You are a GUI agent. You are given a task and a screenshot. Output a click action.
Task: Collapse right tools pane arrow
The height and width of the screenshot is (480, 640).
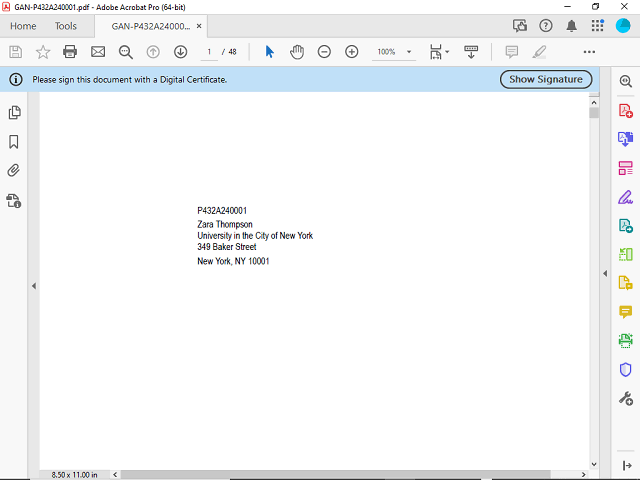[x=605, y=273]
